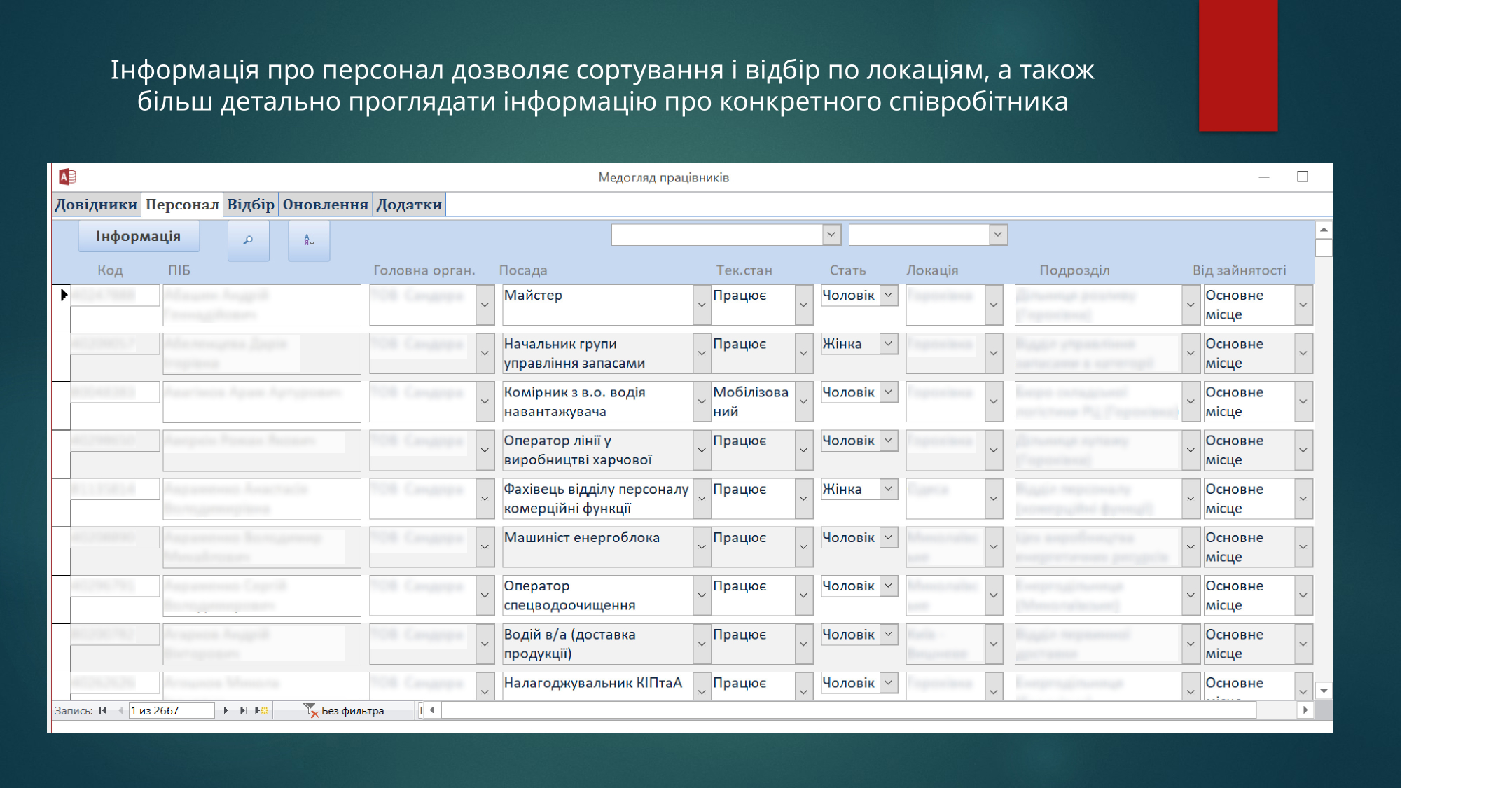Open the first filter combo box dropdown

tap(831, 235)
